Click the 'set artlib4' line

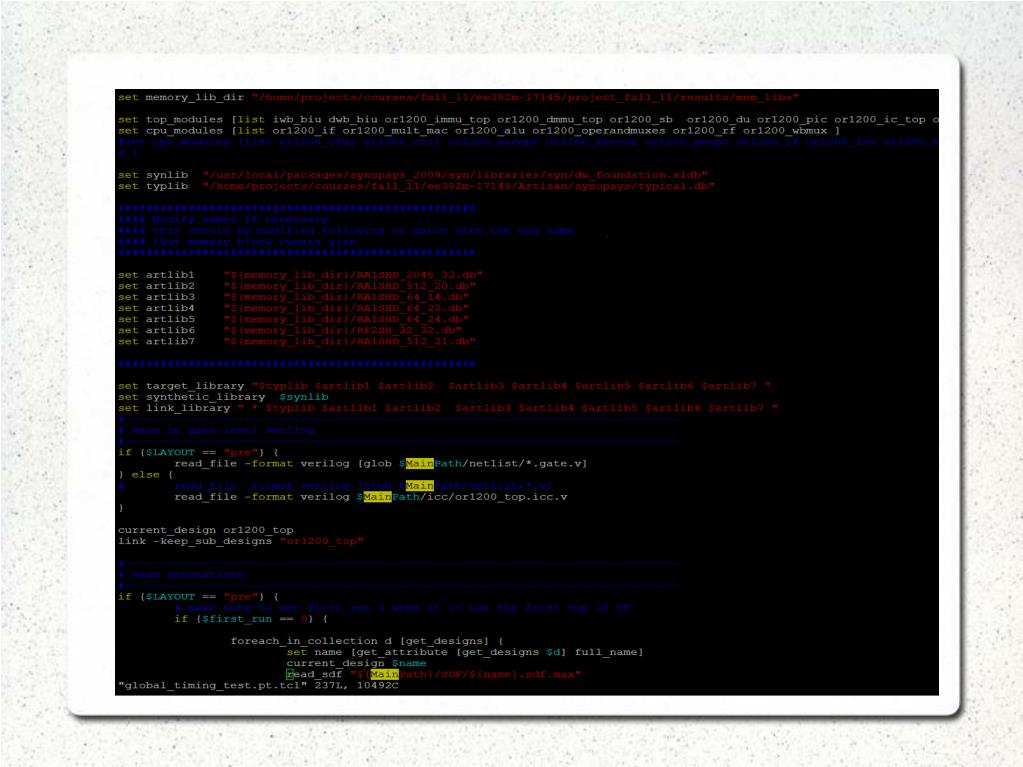tap(293, 308)
